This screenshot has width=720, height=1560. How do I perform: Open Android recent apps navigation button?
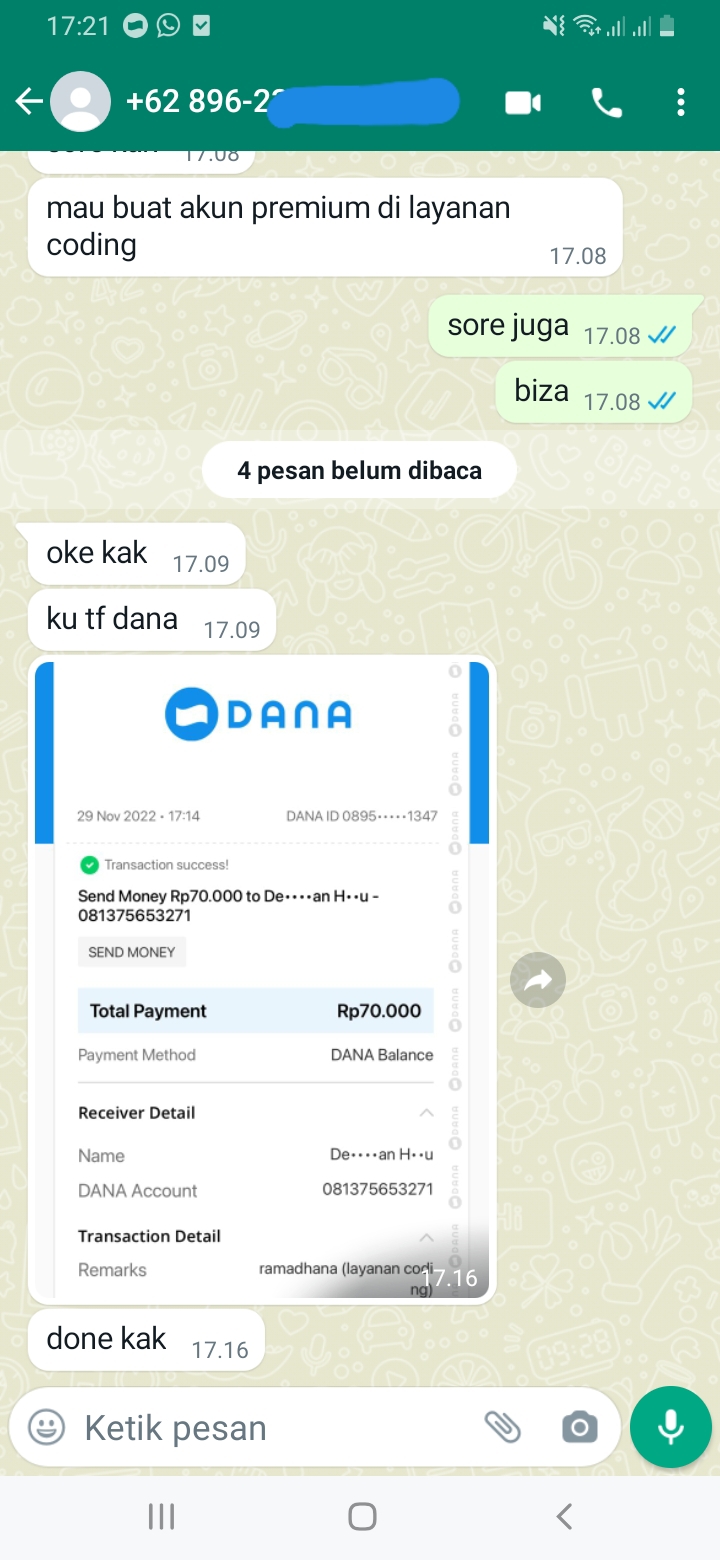[161, 1517]
